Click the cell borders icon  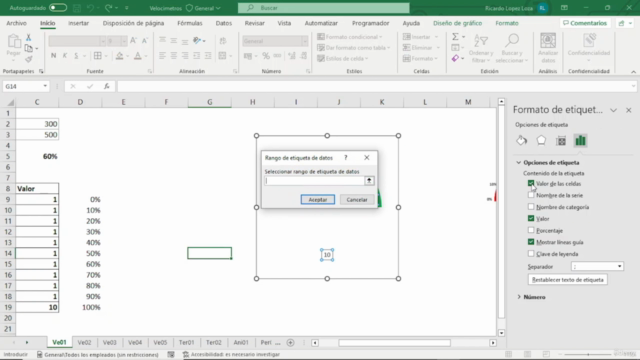point(98,56)
